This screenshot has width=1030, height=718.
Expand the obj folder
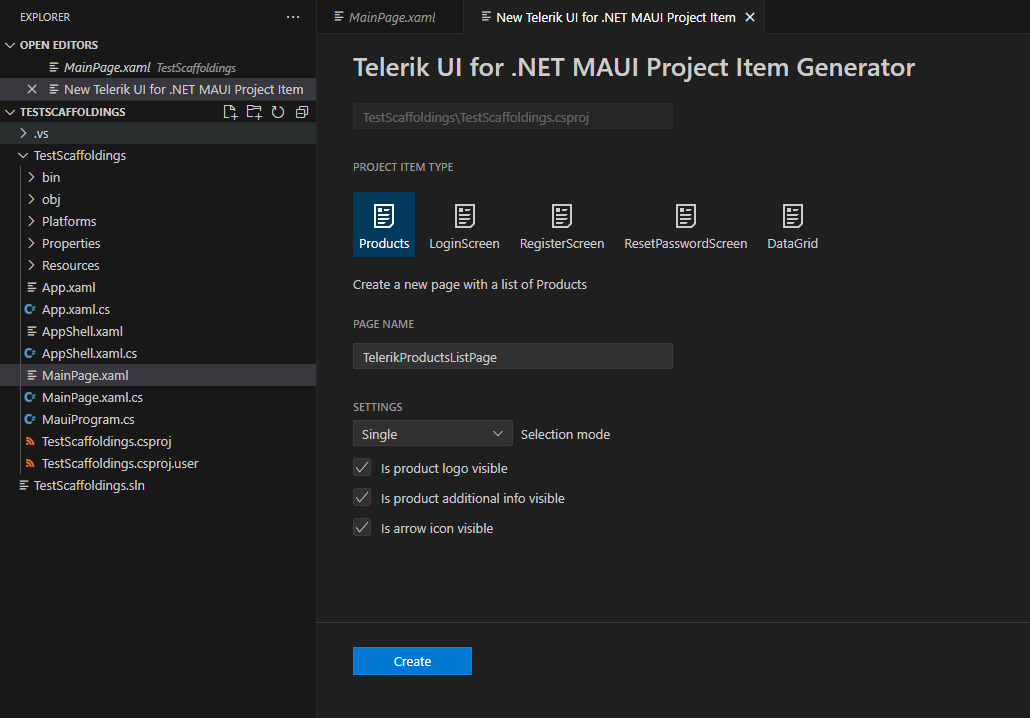click(158, 200)
